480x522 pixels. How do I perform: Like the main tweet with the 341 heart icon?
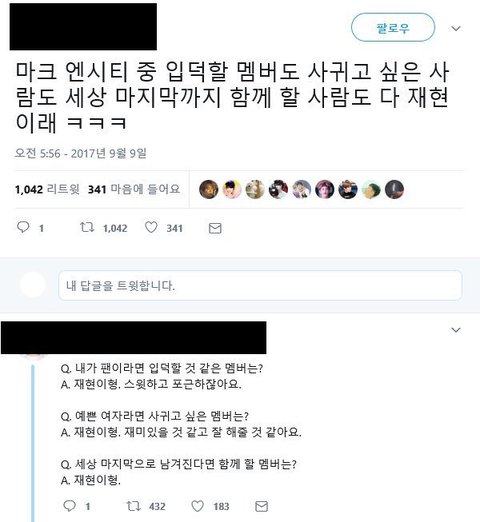click(x=151, y=227)
